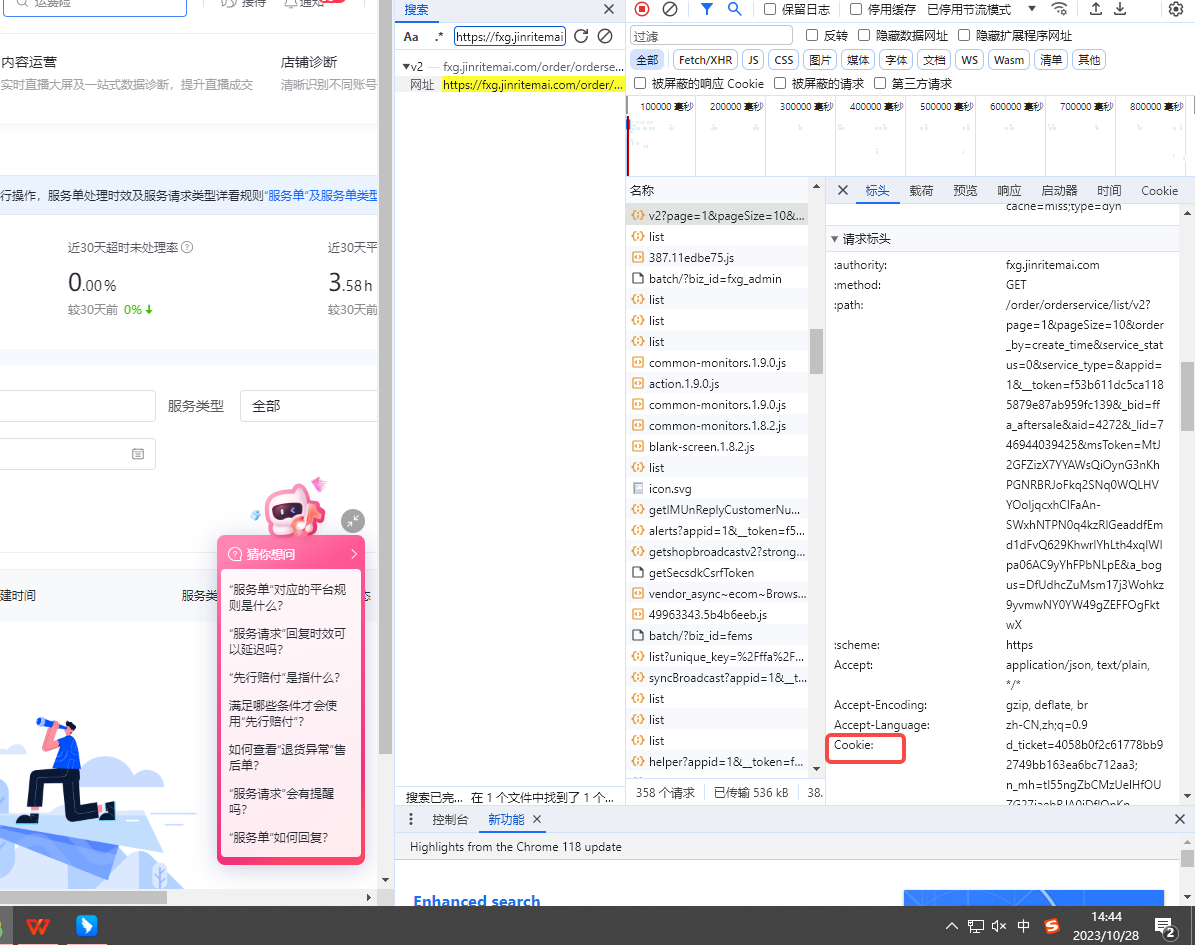Open 服务类型 全部 dropdown
The height and width of the screenshot is (945, 1195).
pyautogui.click(x=309, y=406)
